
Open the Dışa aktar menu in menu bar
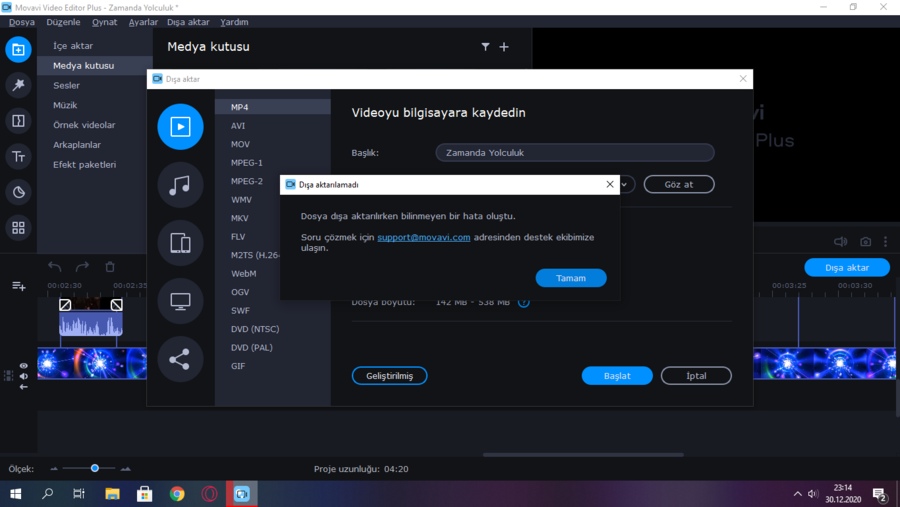188,22
